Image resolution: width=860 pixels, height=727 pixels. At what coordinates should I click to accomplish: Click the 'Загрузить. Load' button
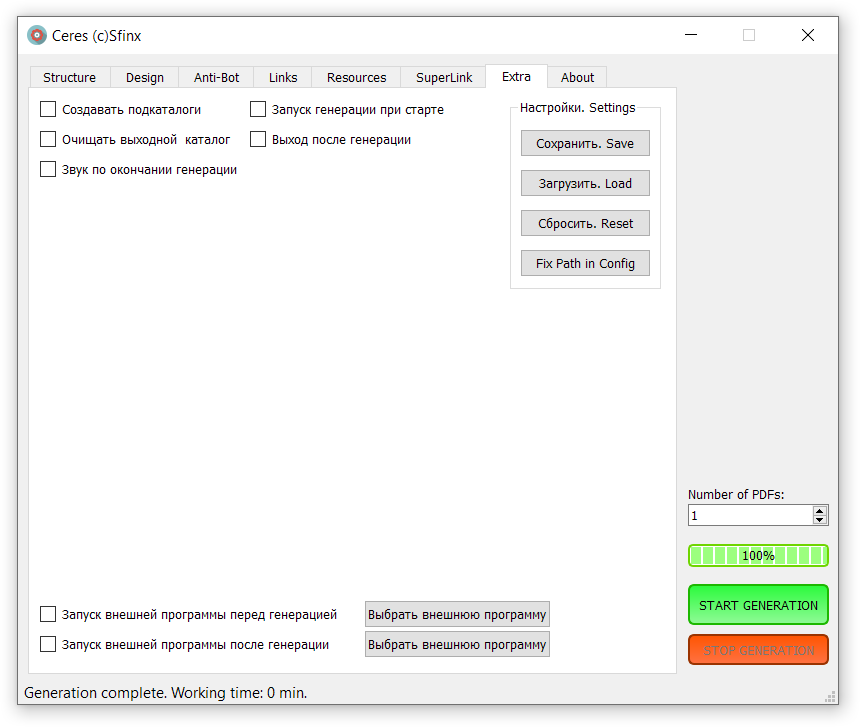click(x=585, y=183)
